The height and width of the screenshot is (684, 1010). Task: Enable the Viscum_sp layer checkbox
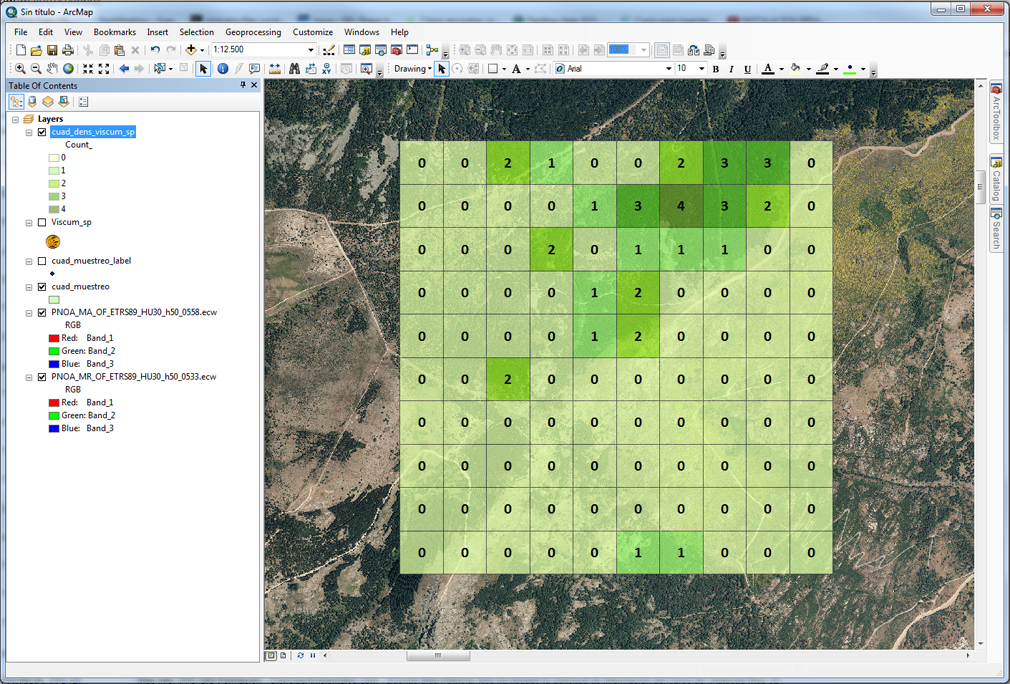(x=43, y=222)
